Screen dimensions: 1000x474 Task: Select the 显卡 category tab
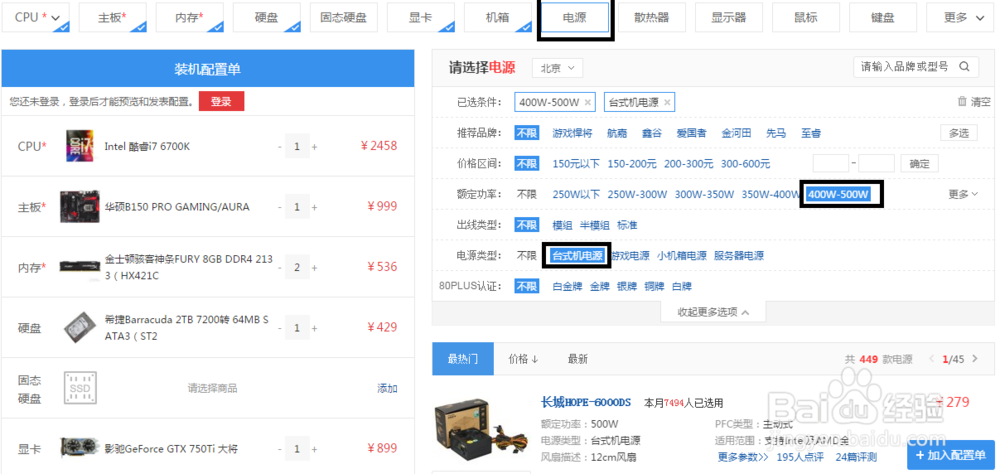[421, 18]
